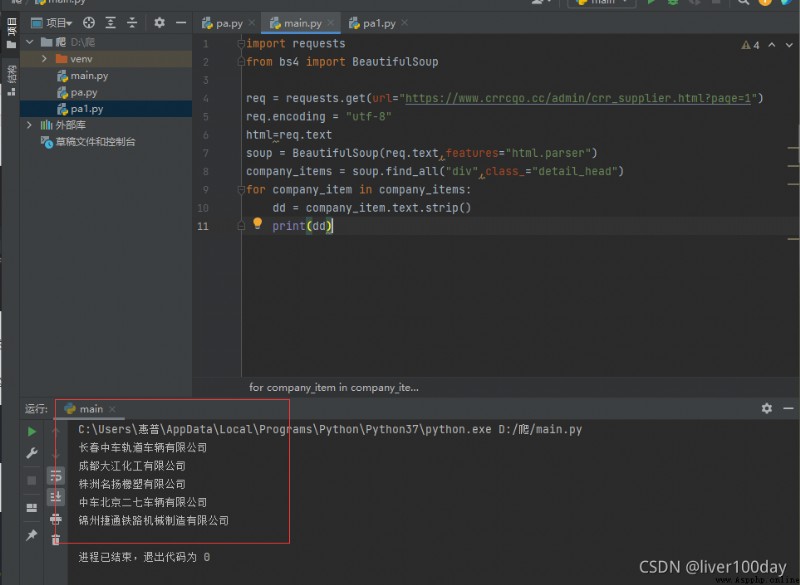Open the crrcgo.cc URL link in code

578,98
